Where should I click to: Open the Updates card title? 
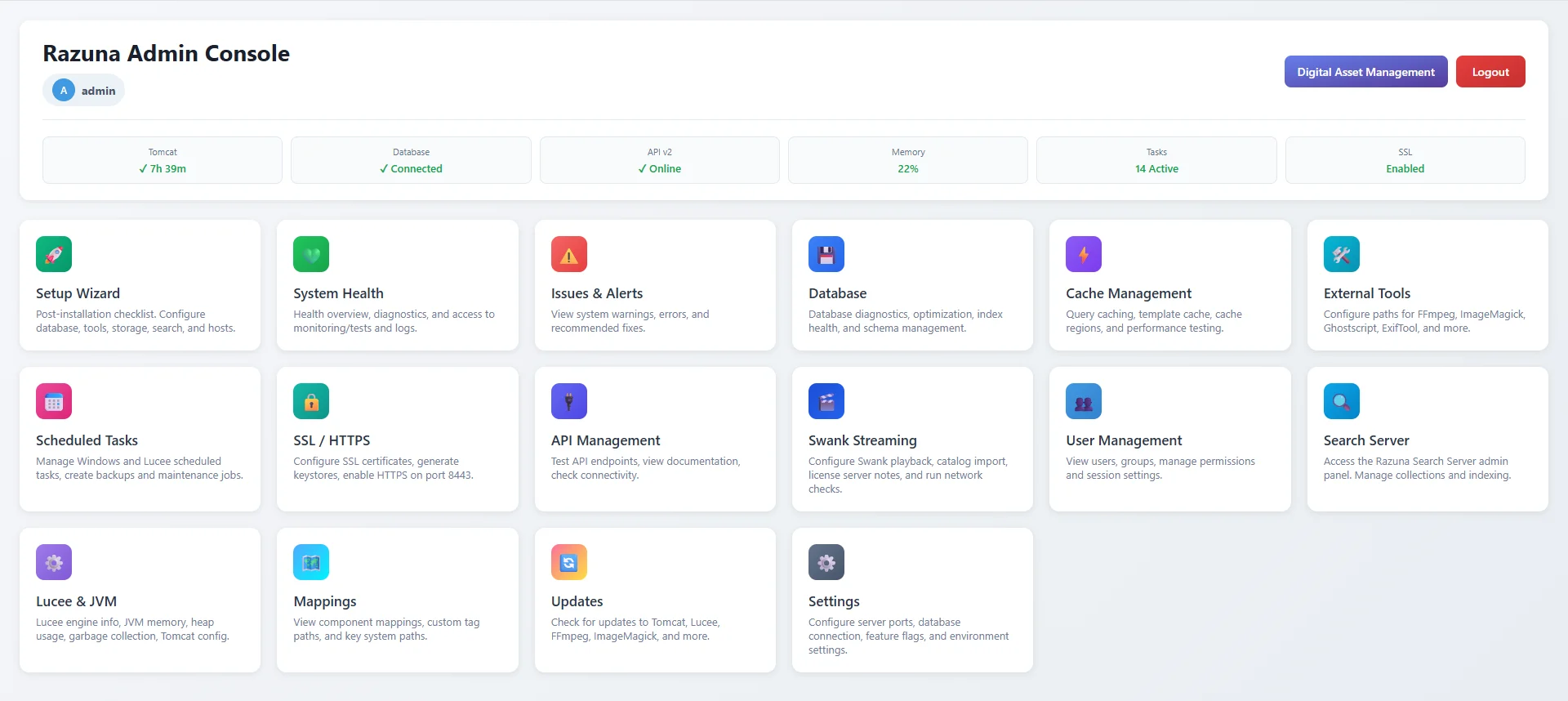pos(577,601)
